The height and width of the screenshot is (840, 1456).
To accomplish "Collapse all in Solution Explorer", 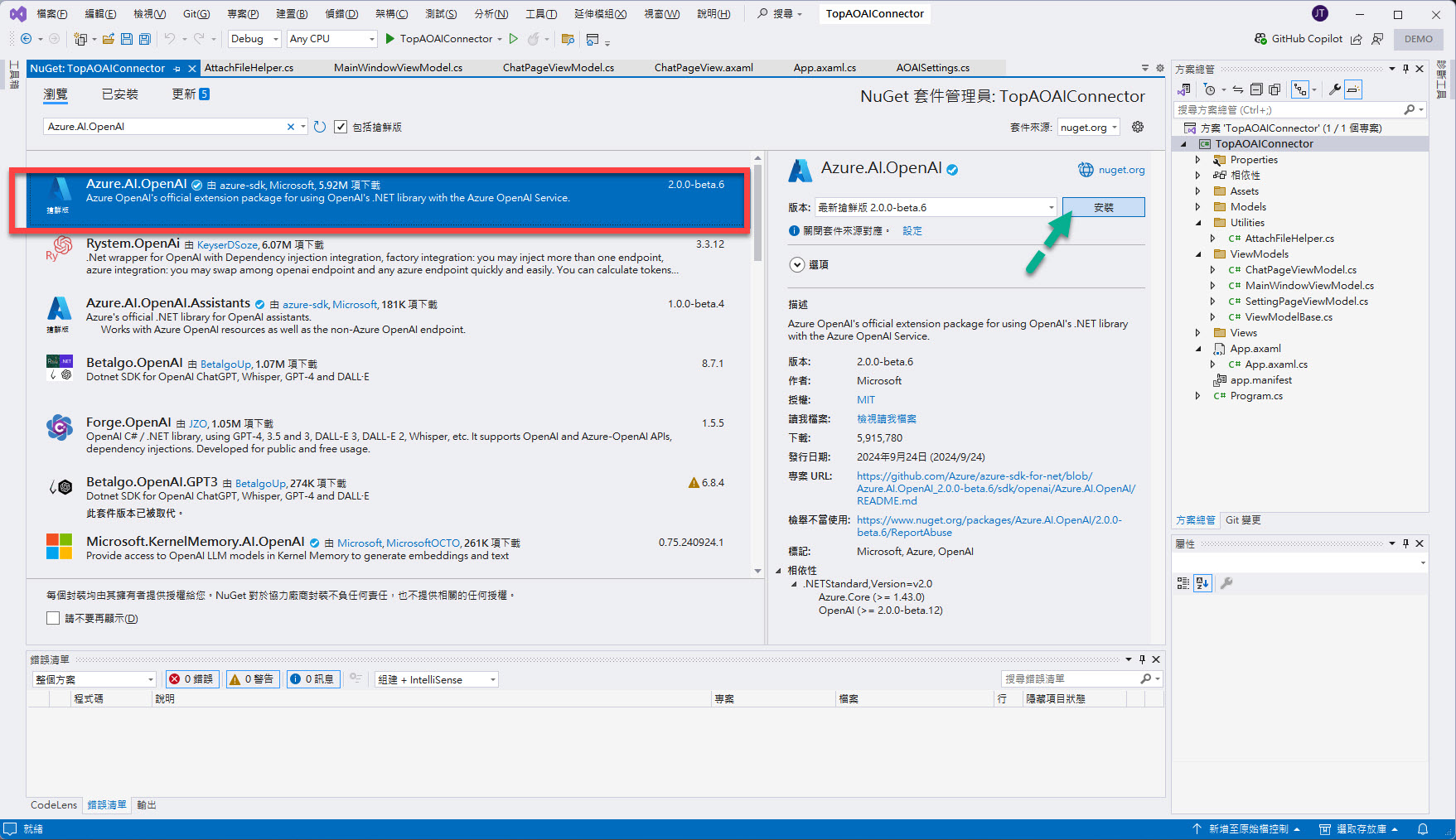I will [1256, 89].
